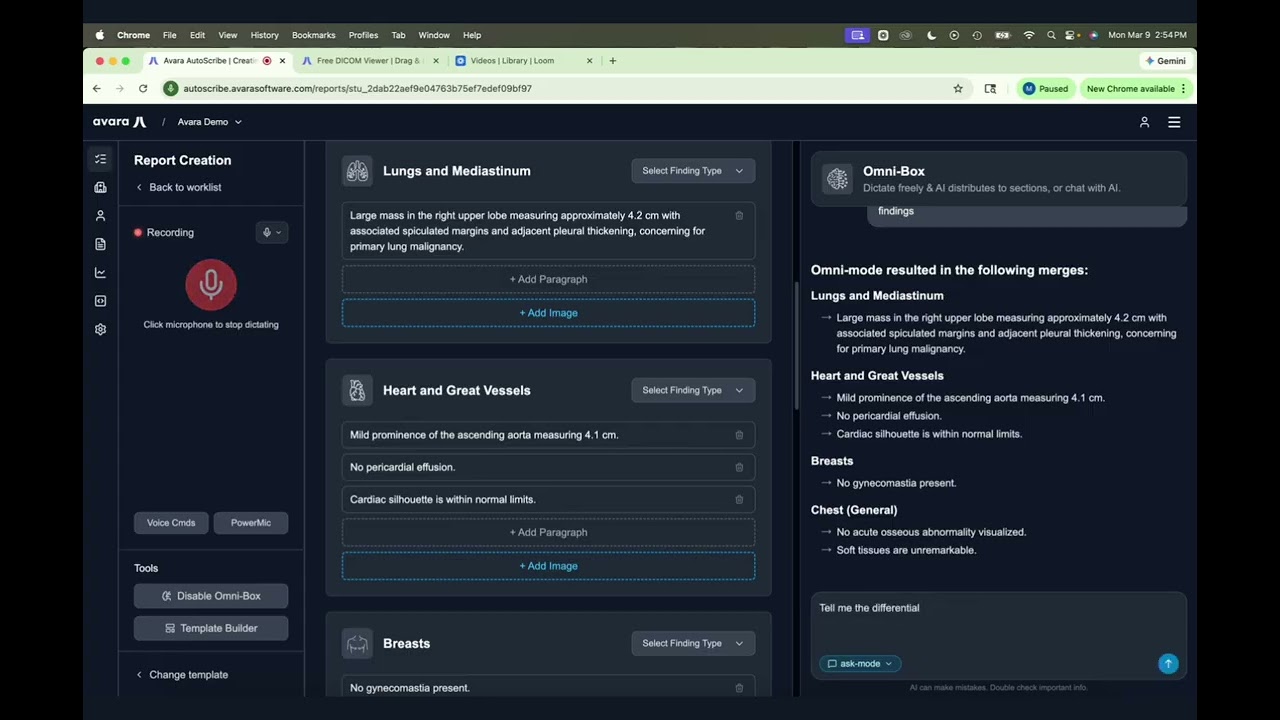Open the Chrome History menu
Viewport: 1280px width, 720px height.
point(264,35)
